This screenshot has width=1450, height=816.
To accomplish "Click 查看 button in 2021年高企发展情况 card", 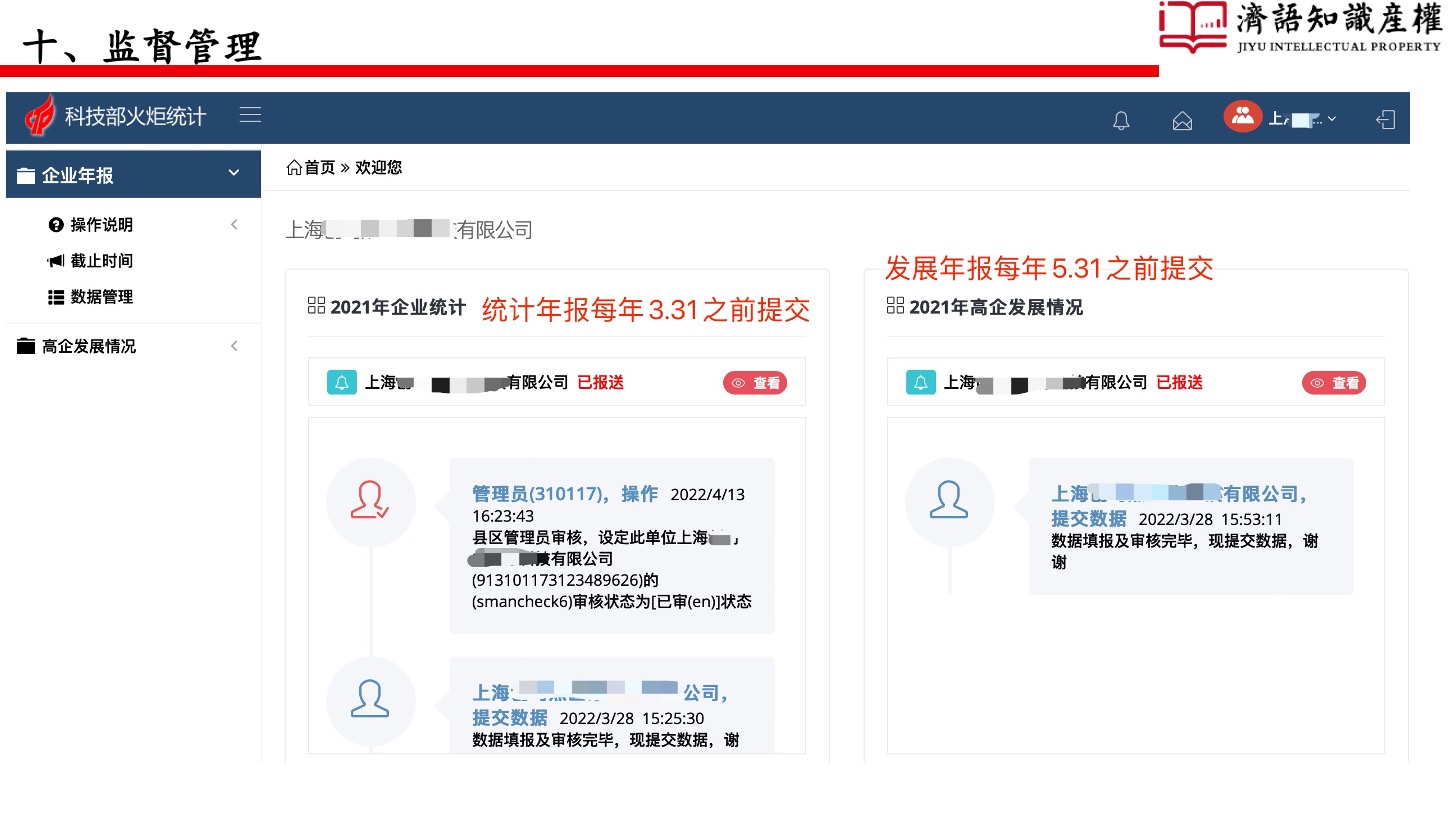I will click(1334, 382).
